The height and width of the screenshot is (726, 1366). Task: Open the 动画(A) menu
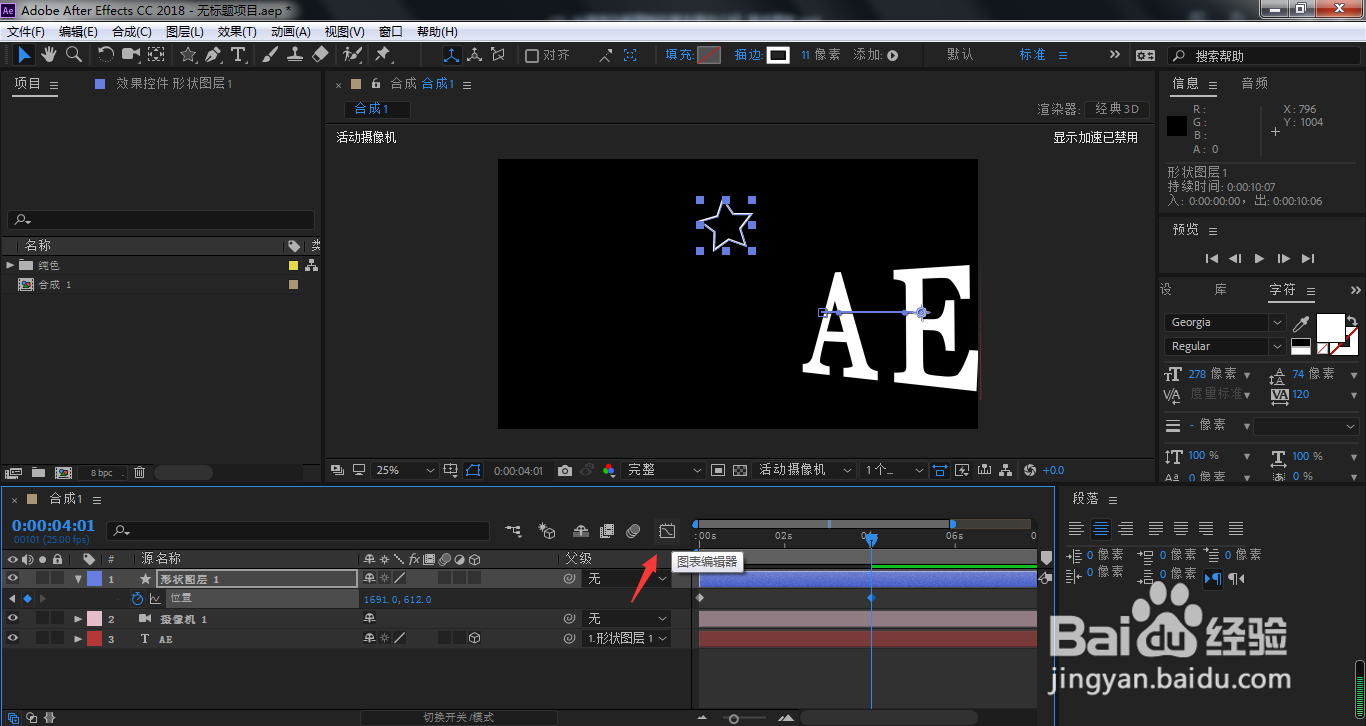(x=291, y=32)
